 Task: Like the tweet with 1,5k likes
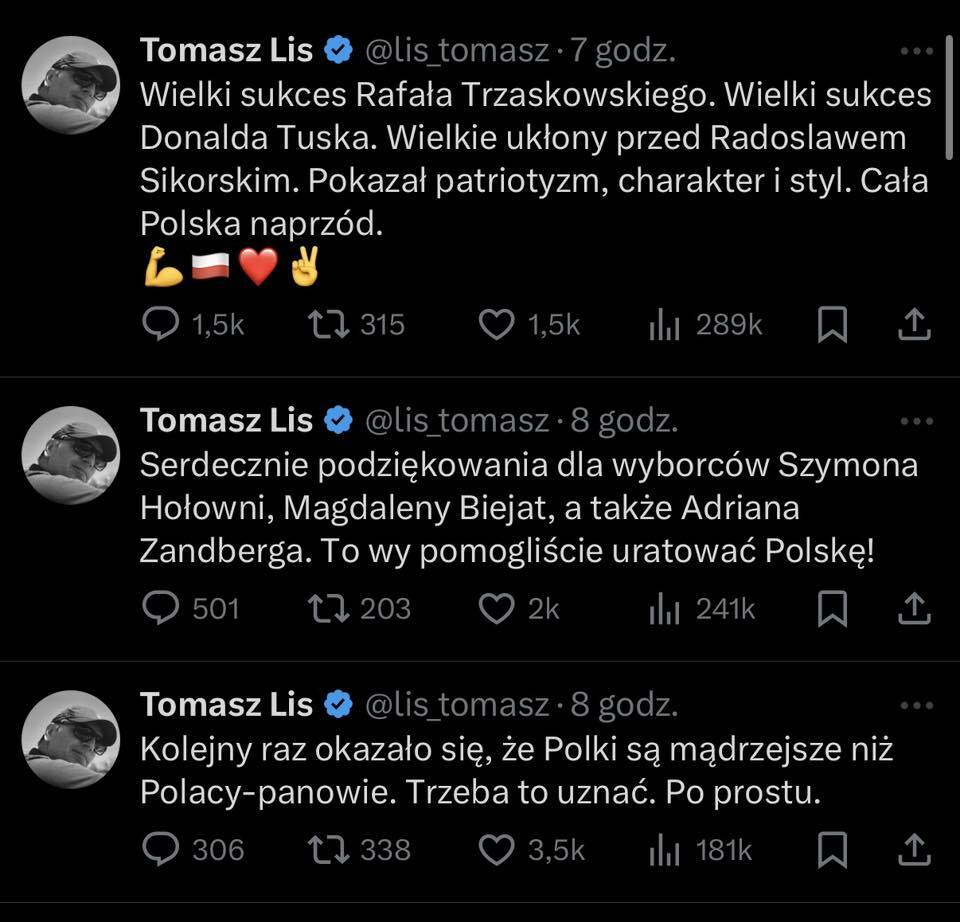tap(497, 325)
